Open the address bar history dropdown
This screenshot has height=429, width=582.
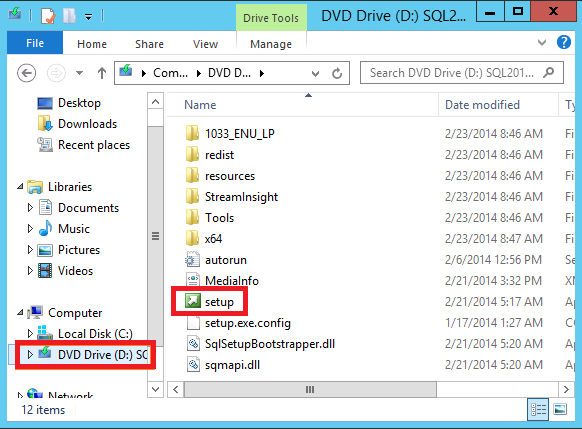315,73
